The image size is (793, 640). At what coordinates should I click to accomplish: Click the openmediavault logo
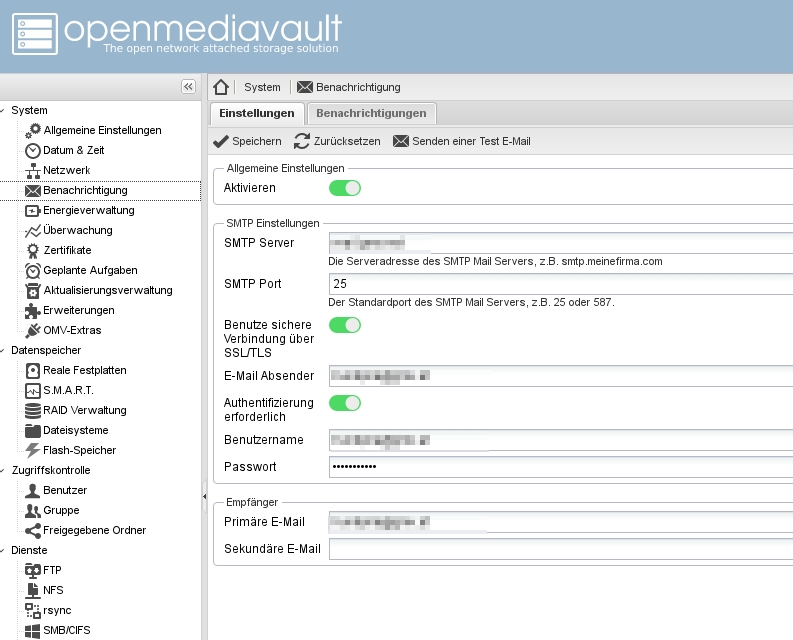(177, 34)
